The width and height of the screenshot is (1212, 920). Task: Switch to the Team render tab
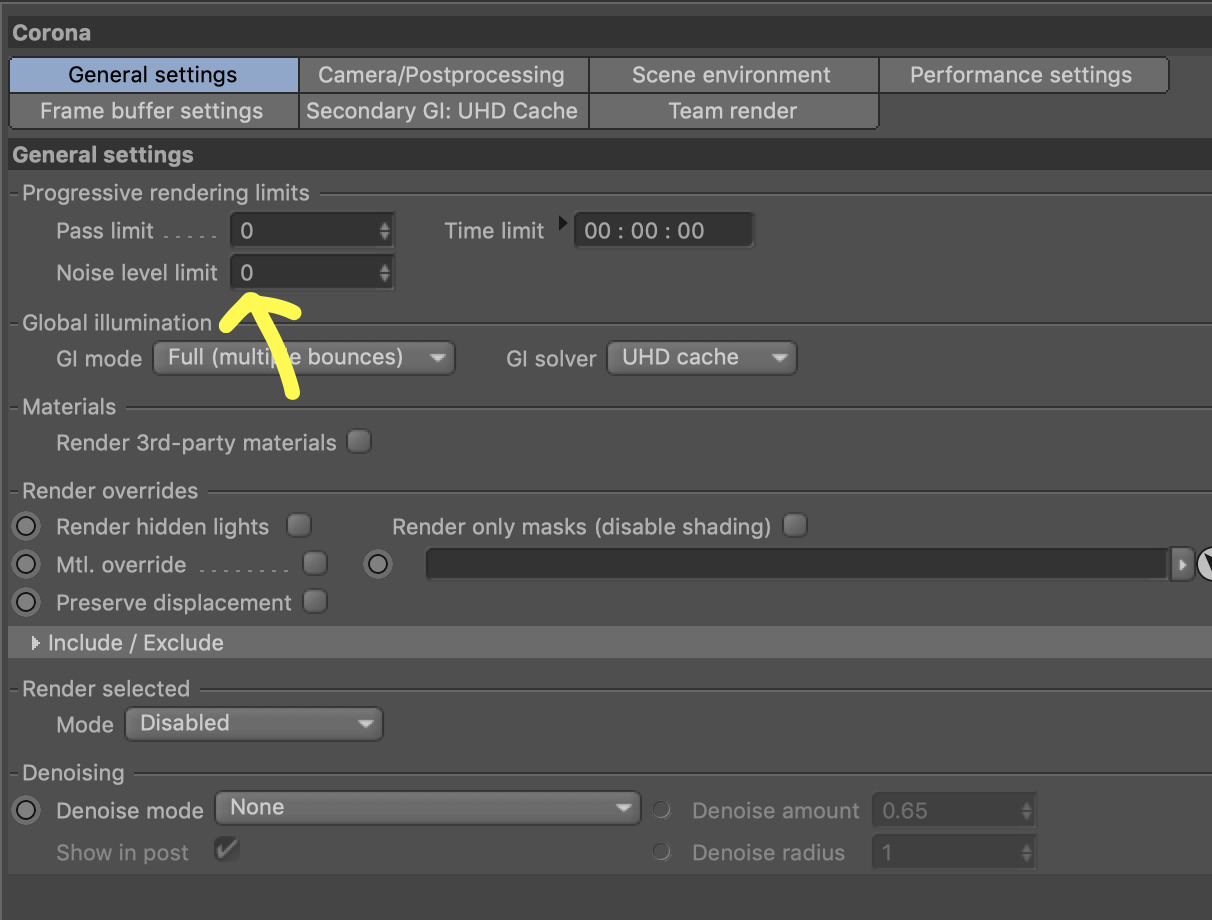point(733,111)
